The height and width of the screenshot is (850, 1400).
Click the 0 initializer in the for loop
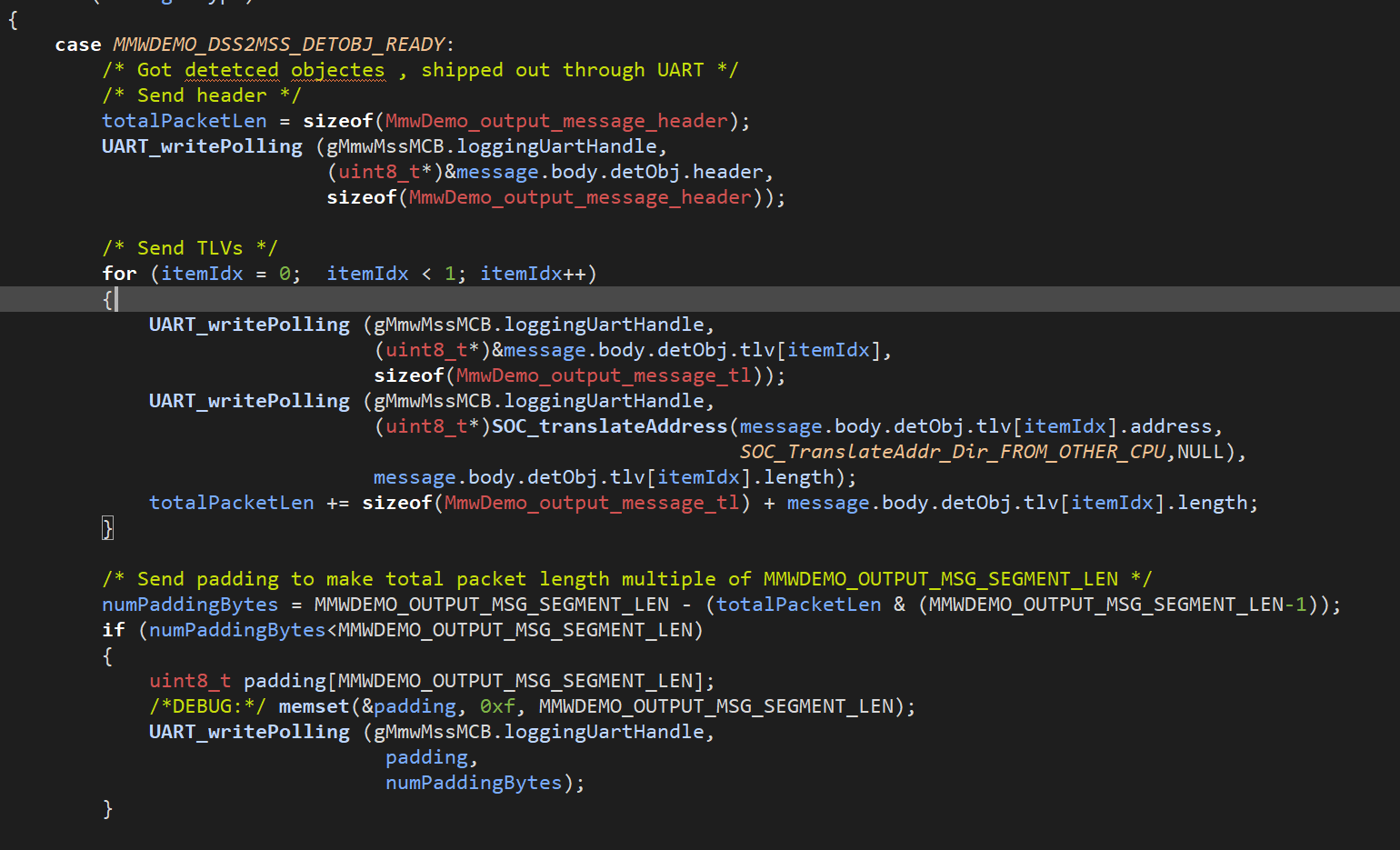click(x=285, y=274)
